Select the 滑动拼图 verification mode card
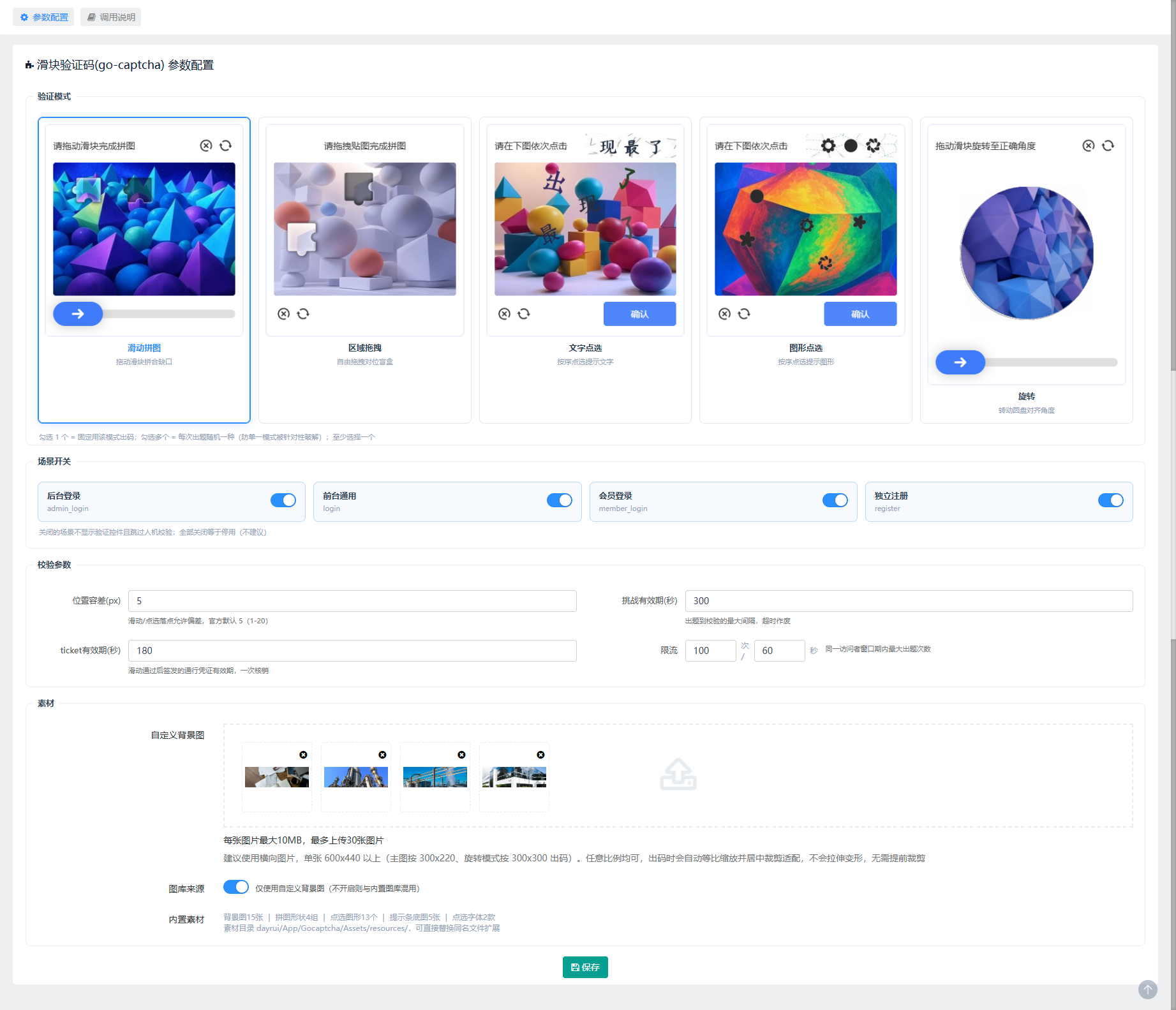Screen dimensions: 1176x1010 (144, 270)
